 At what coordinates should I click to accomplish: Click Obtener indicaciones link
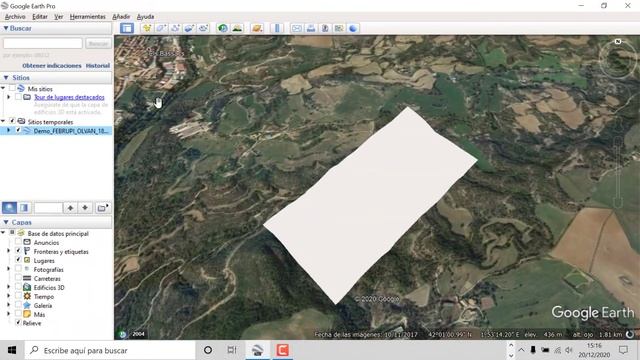click(x=52, y=66)
